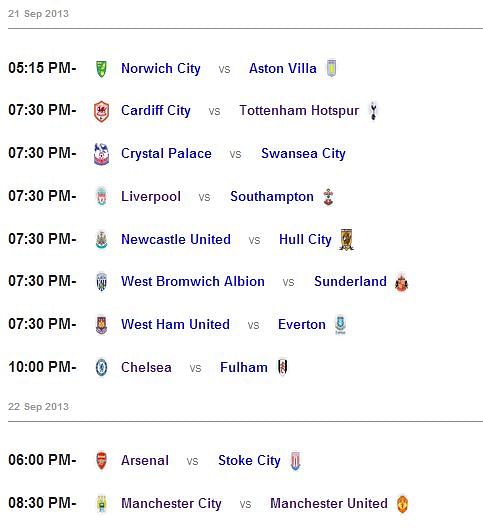Image resolution: width=483 pixels, height=529 pixels.
Task: Click the Cardiff City club crest
Action: click(101, 111)
